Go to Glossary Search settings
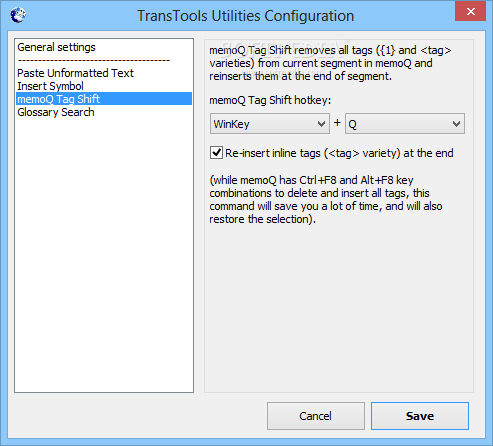The width and height of the screenshot is (493, 446). tap(56, 112)
